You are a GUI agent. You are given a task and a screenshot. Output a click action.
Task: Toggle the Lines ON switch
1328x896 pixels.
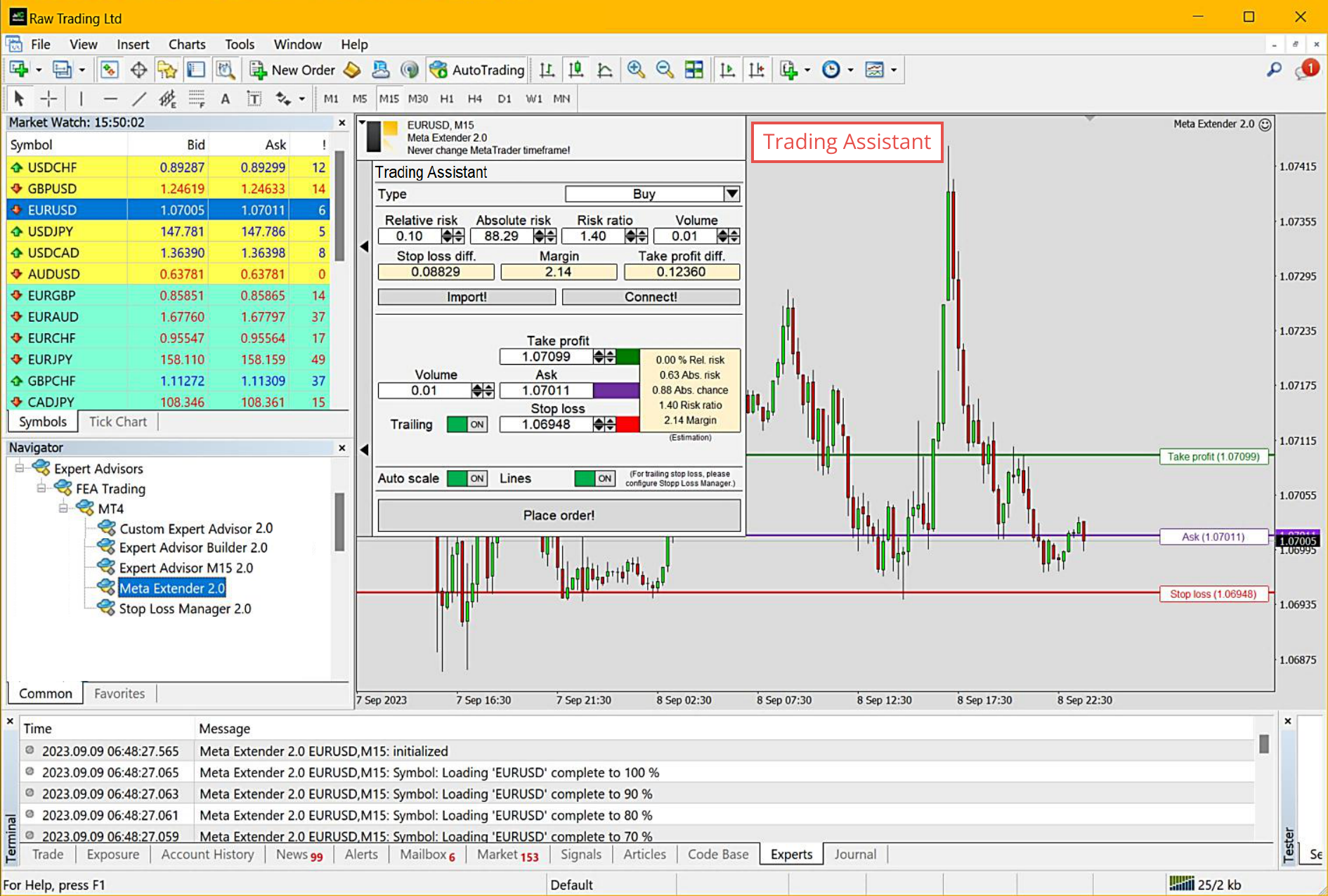point(595,479)
